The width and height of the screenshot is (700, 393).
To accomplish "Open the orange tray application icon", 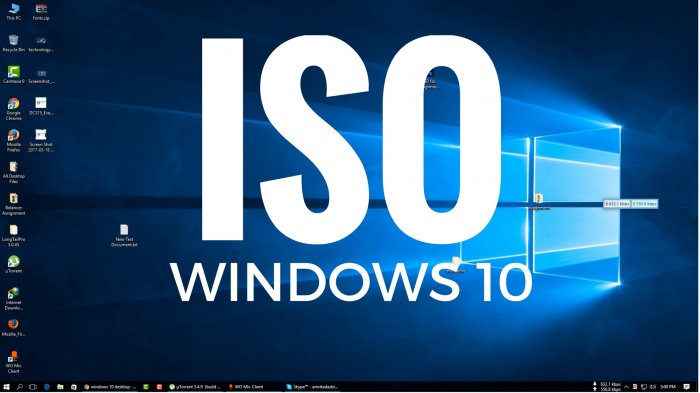I will pyautogui.click(x=635, y=387).
